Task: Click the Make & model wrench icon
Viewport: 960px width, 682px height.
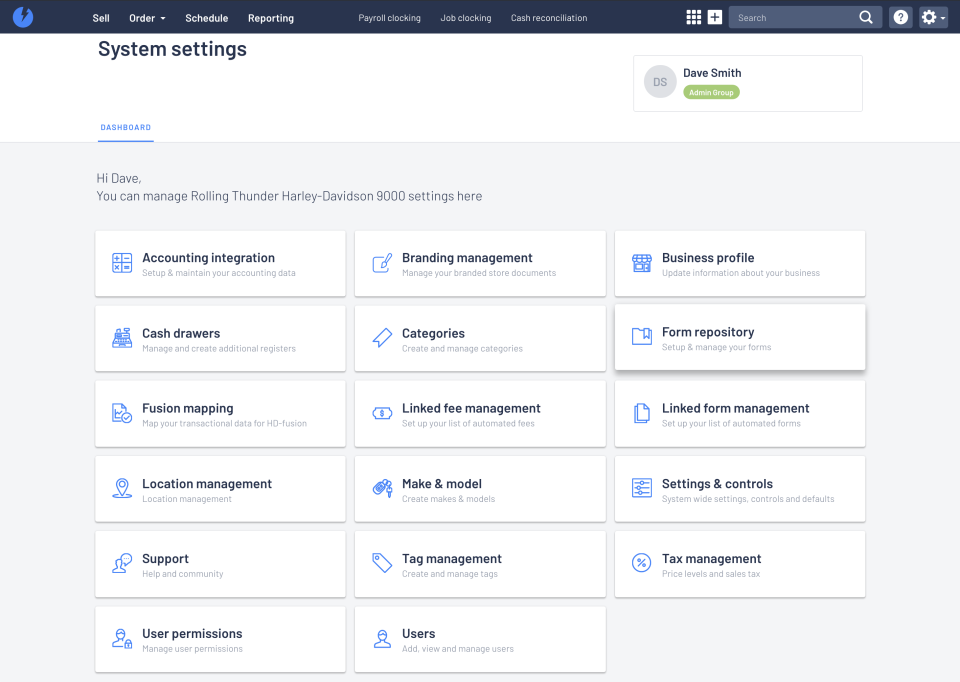Action: [x=381, y=488]
